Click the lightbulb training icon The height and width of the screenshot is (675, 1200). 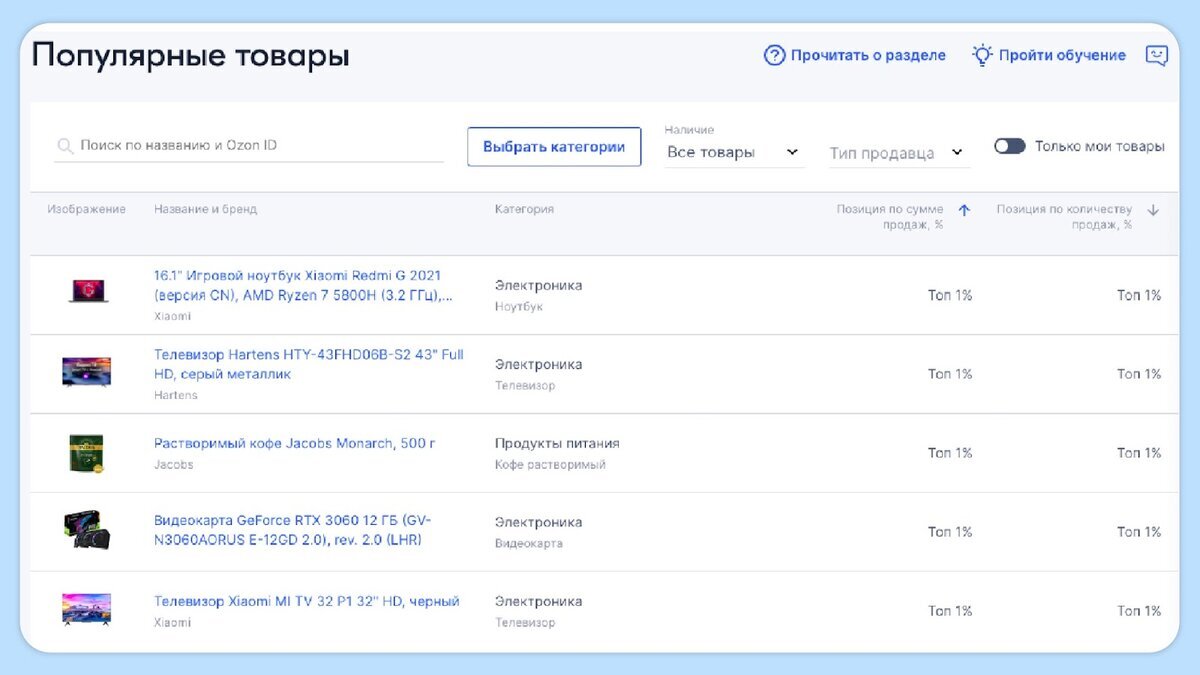(982, 55)
